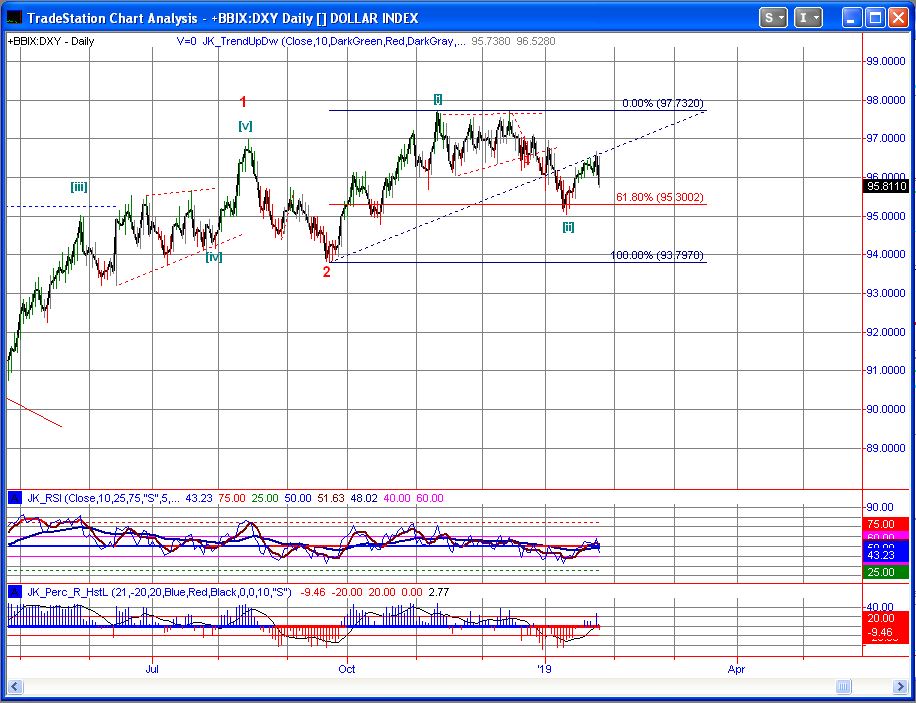Click the 'Jul' date axis label
Image resolution: width=916 pixels, height=703 pixels.
click(x=152, y=669)
